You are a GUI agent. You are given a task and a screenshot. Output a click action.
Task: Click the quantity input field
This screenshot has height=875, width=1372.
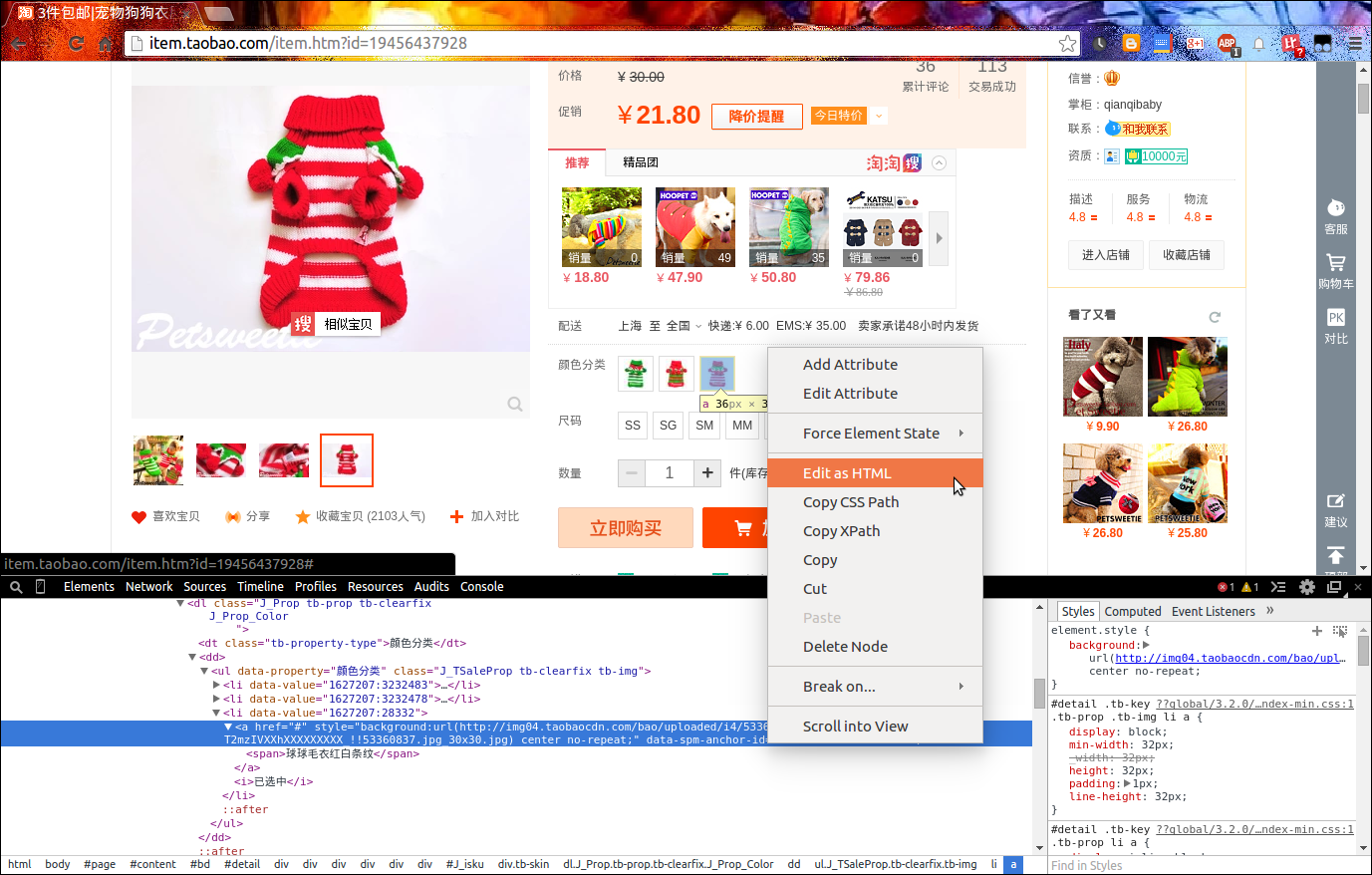click(x=670, y=473)
